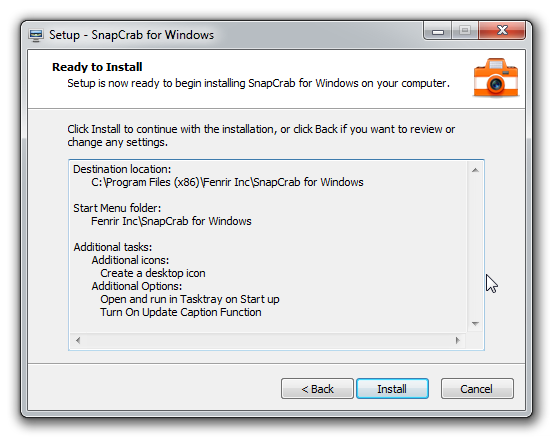Click 'Fenrir Inc\SnapCrab for Windows' start menu line
The image size is (553, 438).
click(x=171, y=221)
